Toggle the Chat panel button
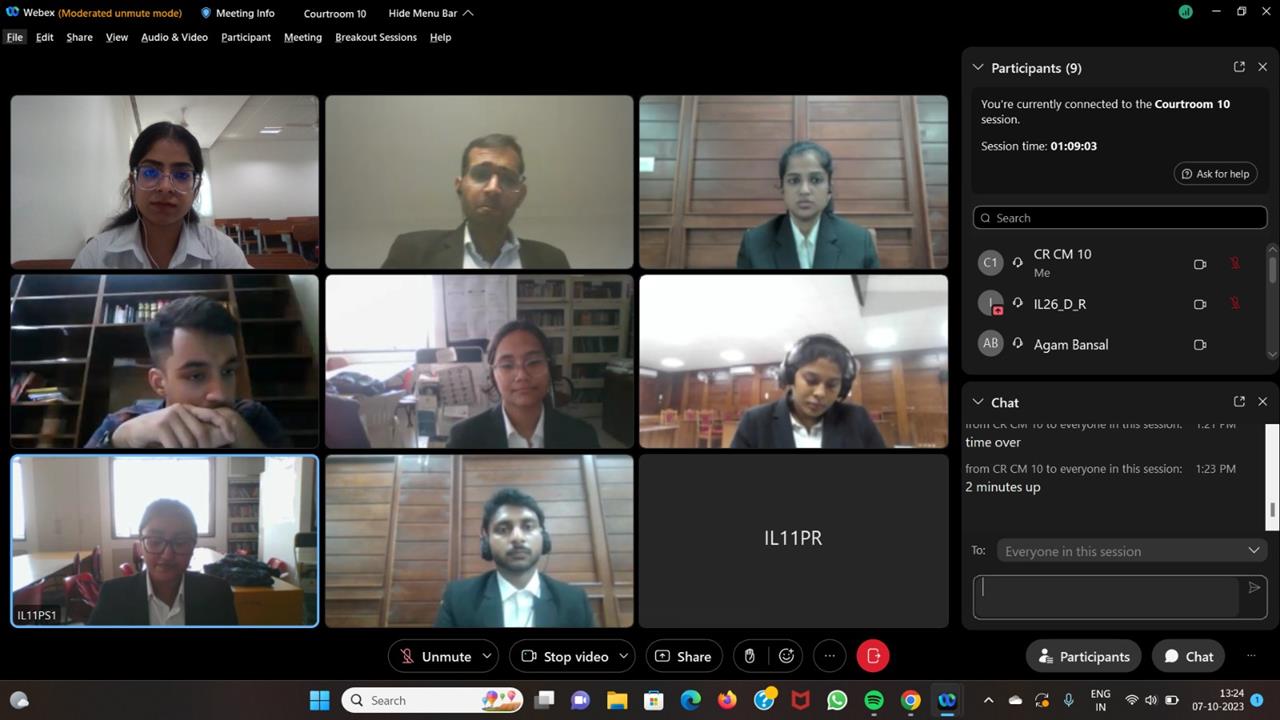Screen dimensions: 1280x720 click(x=1188, y=656)
